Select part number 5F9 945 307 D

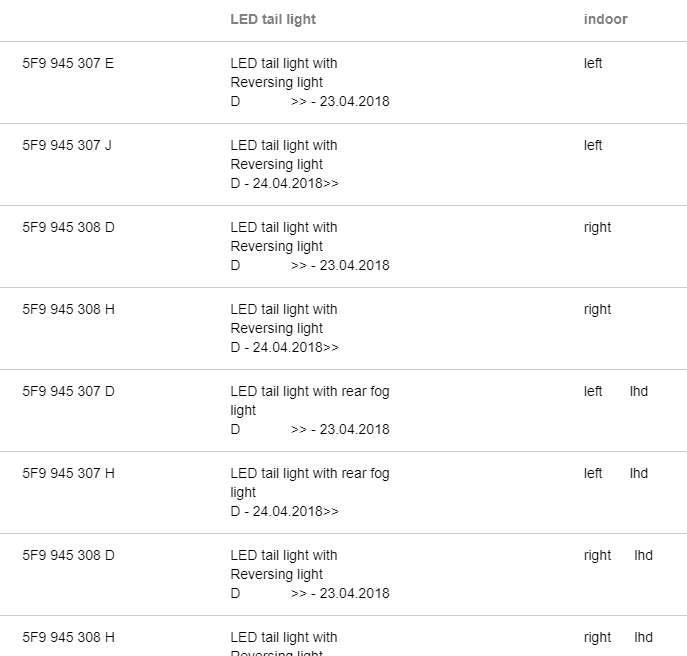[68, 391]
